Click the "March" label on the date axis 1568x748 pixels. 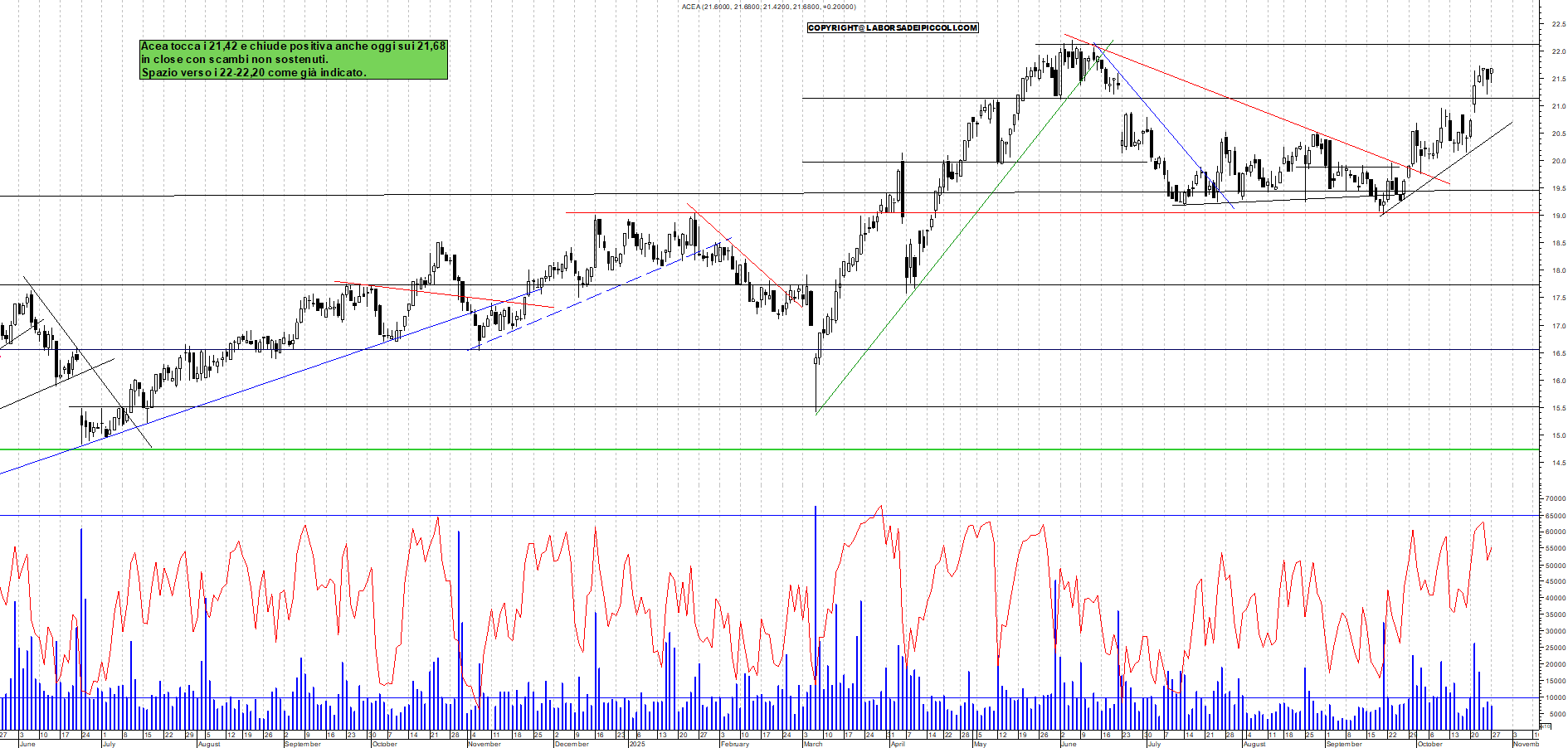[x=813, y=744]
